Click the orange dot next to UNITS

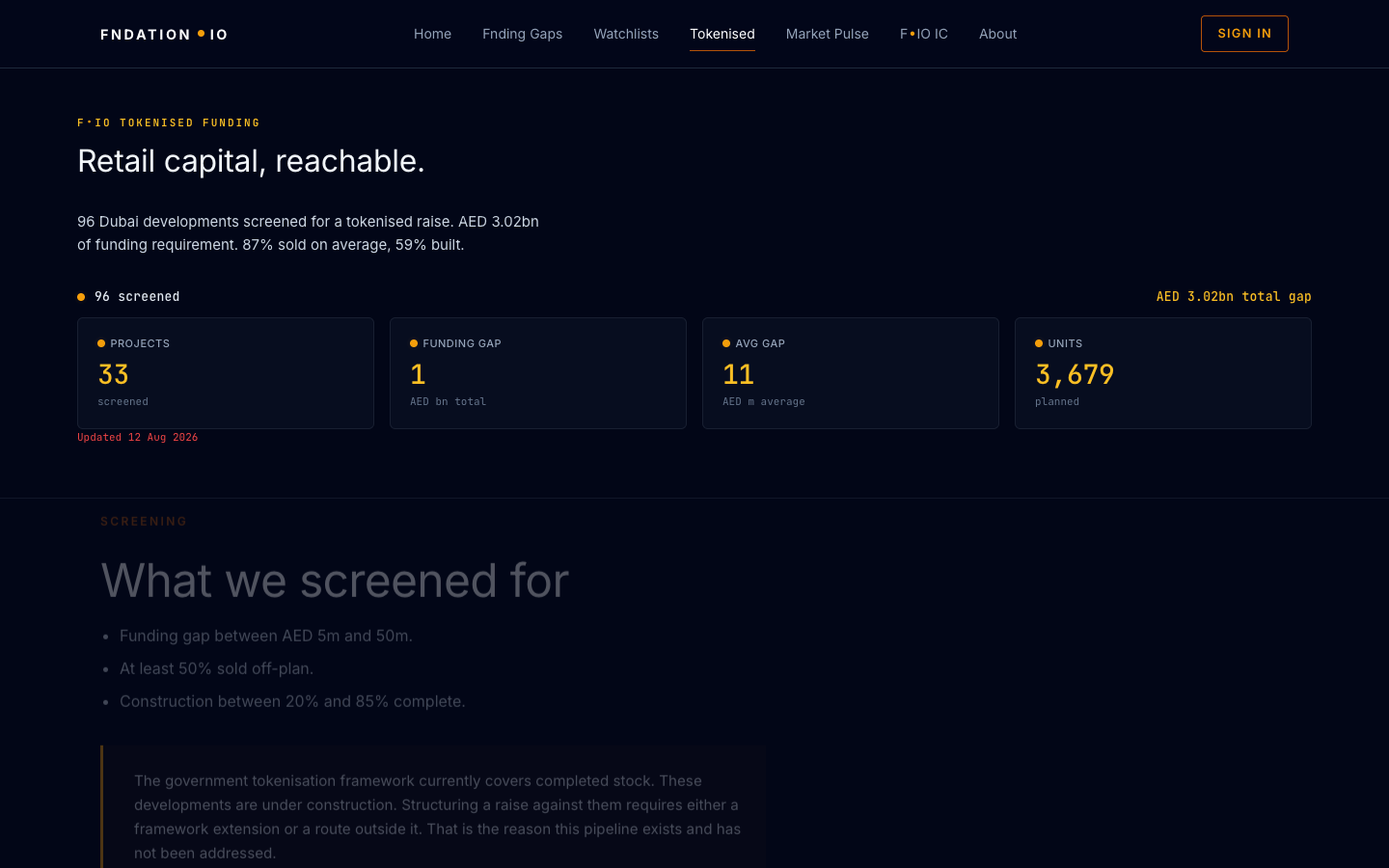coord(1039,343)
